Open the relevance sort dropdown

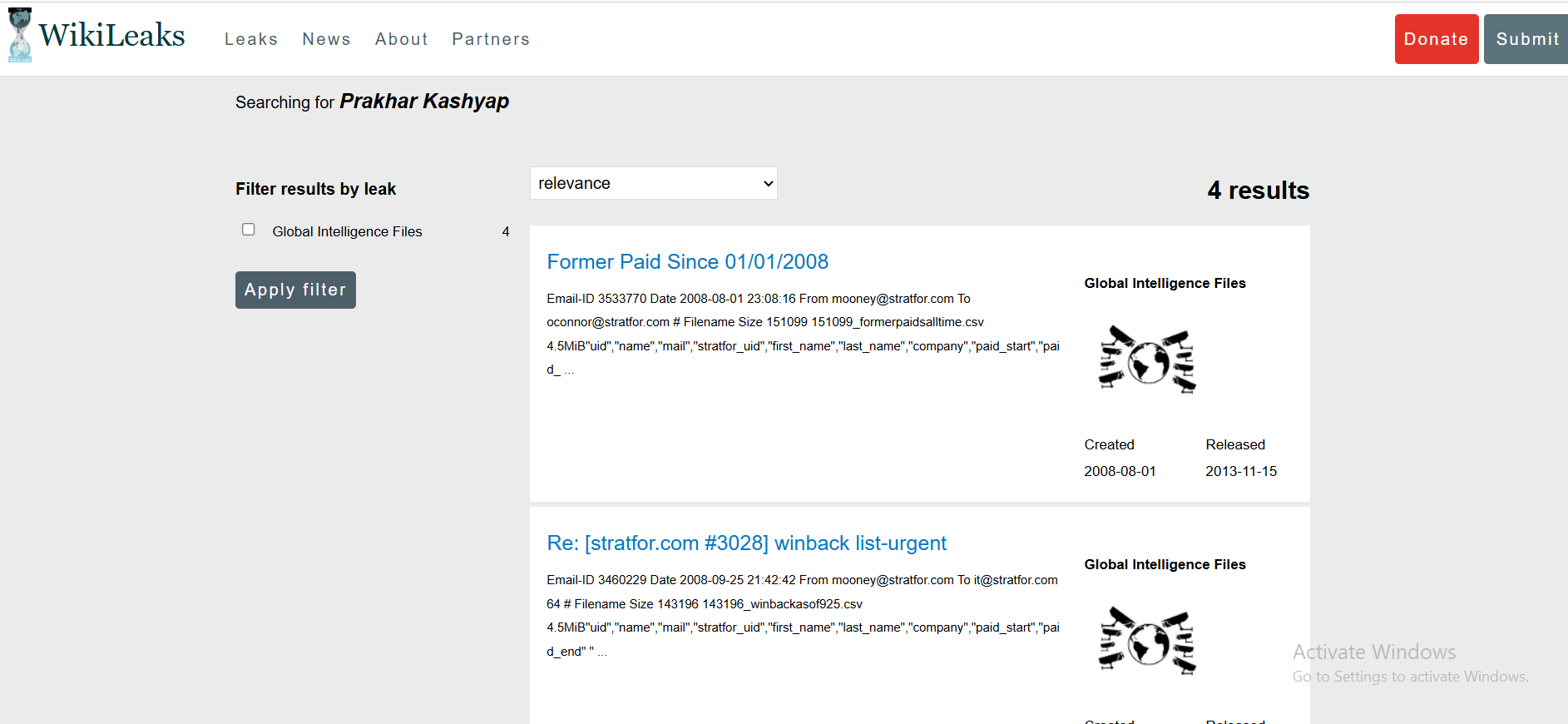point(653,183)
